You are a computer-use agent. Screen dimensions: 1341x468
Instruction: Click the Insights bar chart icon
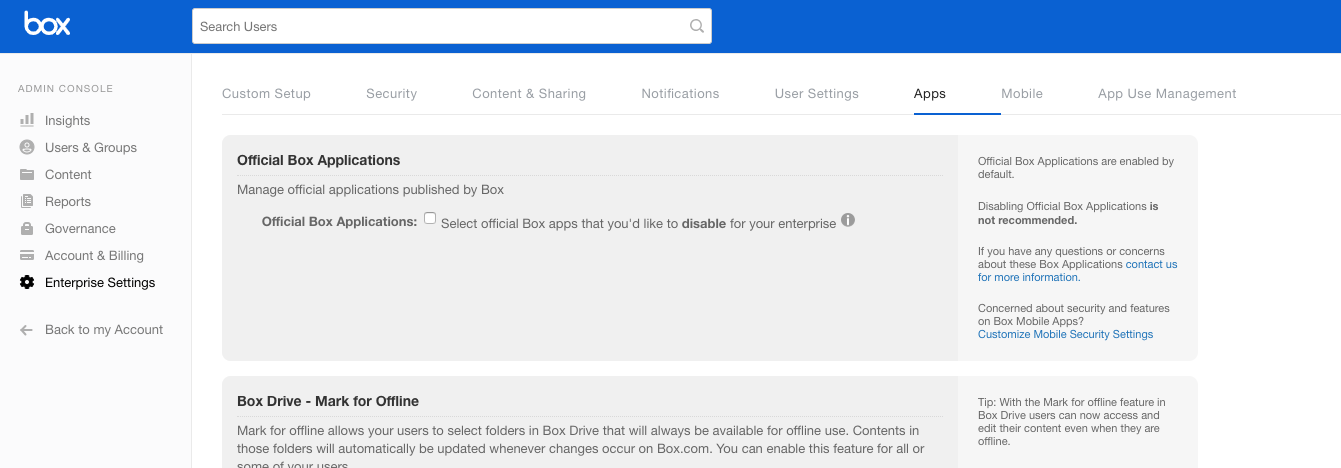(27, 120)
